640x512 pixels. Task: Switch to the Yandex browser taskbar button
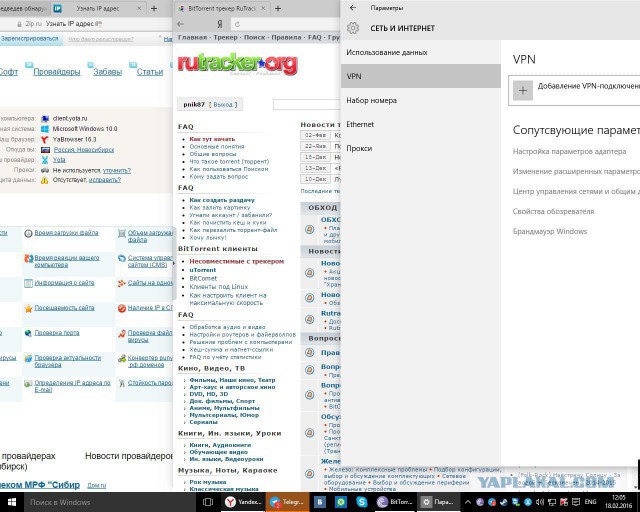(244, 502)
